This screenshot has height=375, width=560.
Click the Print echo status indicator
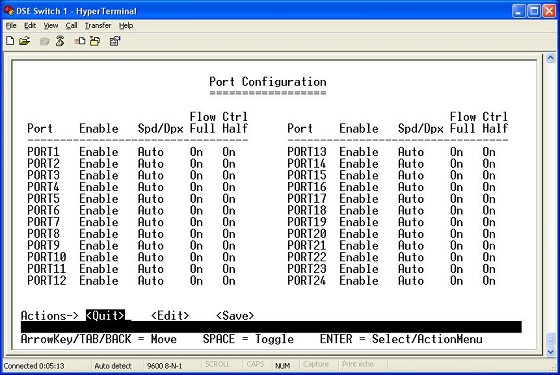358,364
